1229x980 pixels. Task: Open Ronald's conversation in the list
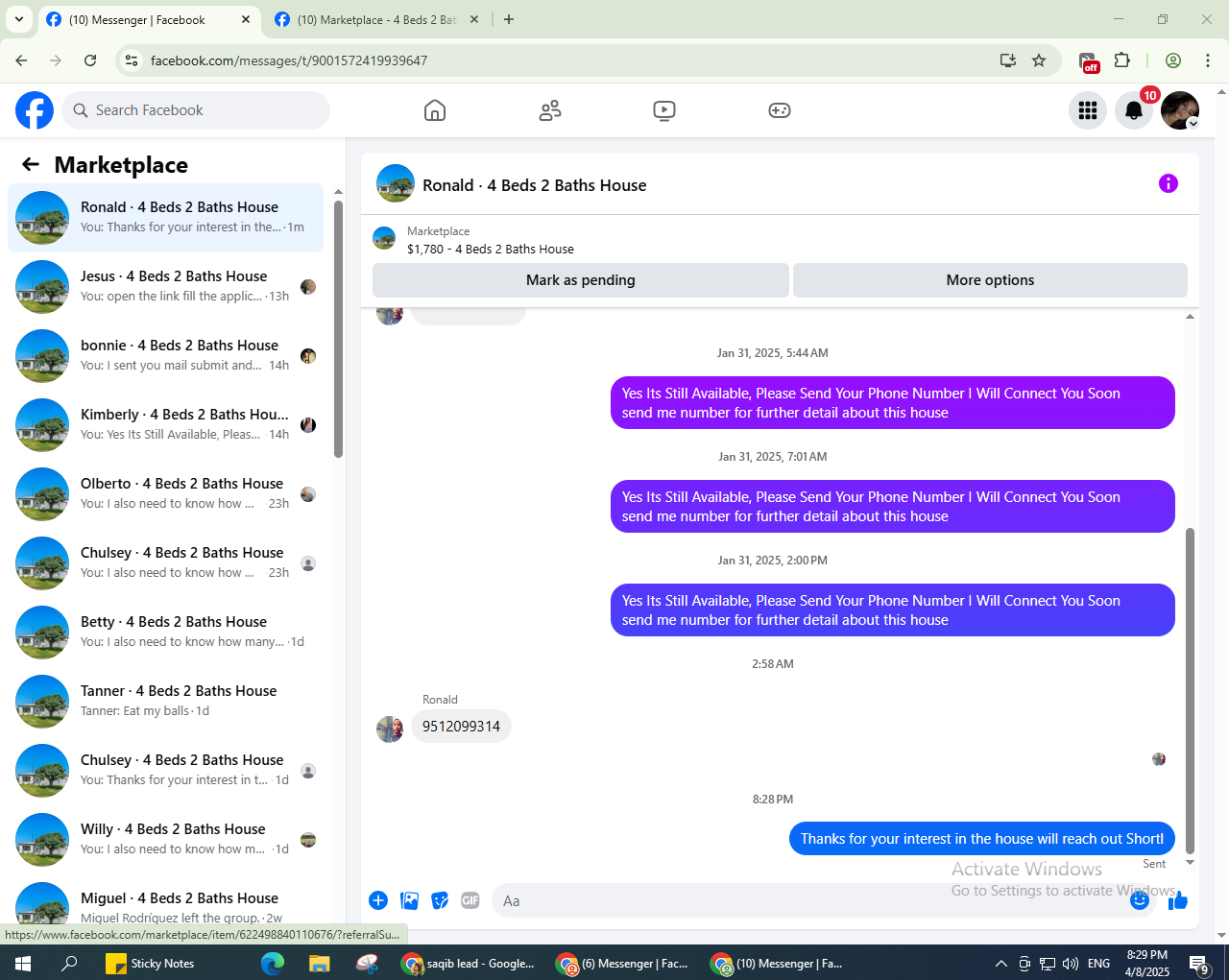click(165, 218)
